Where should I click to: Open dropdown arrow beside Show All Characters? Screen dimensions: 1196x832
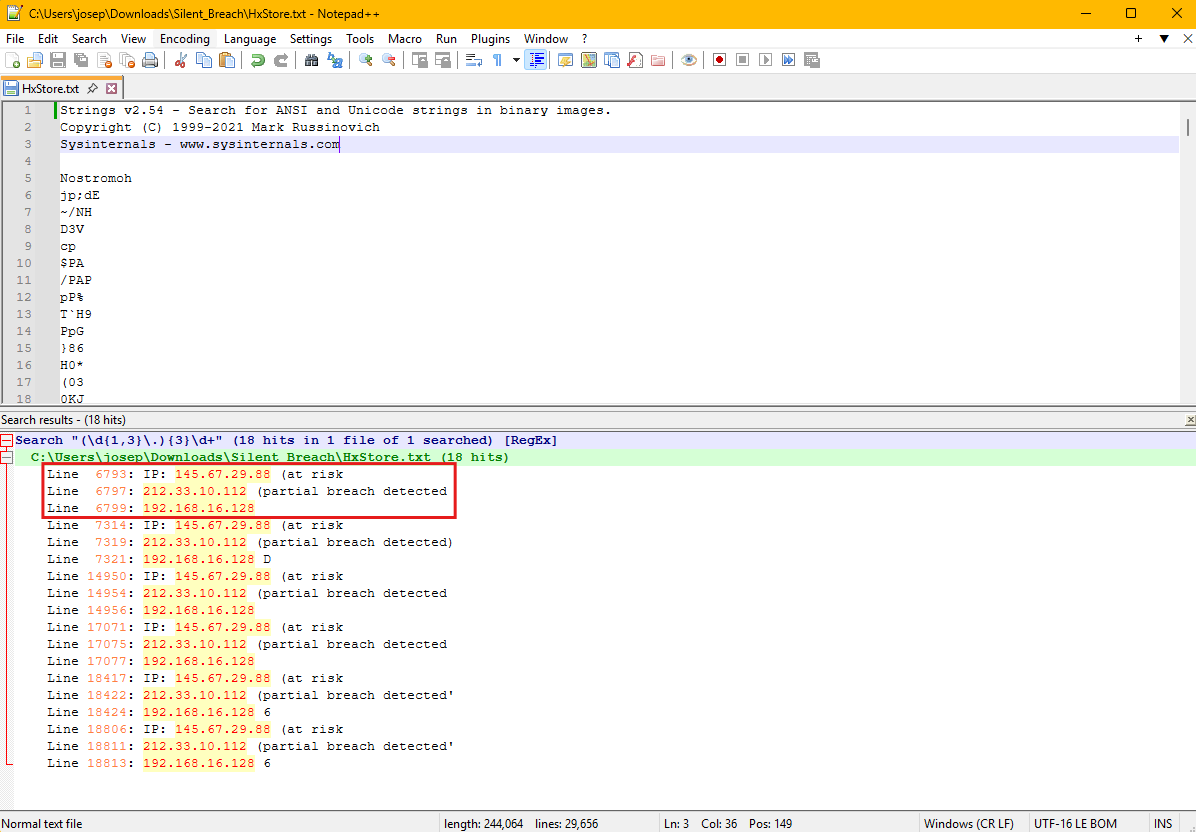[x=516, y=61]
